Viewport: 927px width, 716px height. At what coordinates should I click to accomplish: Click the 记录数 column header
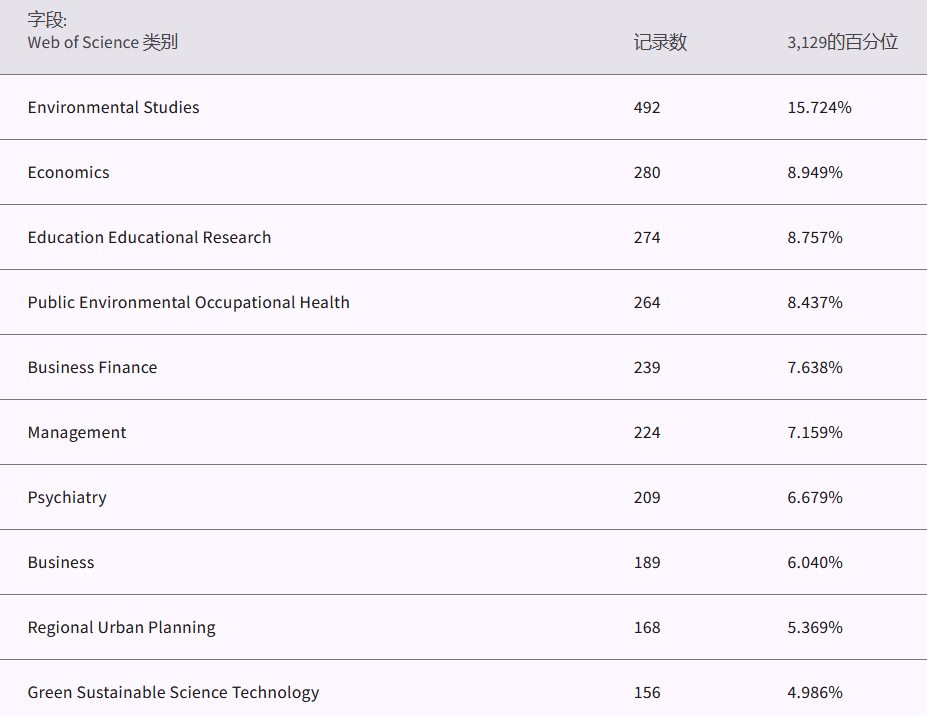tap(660, 42)
